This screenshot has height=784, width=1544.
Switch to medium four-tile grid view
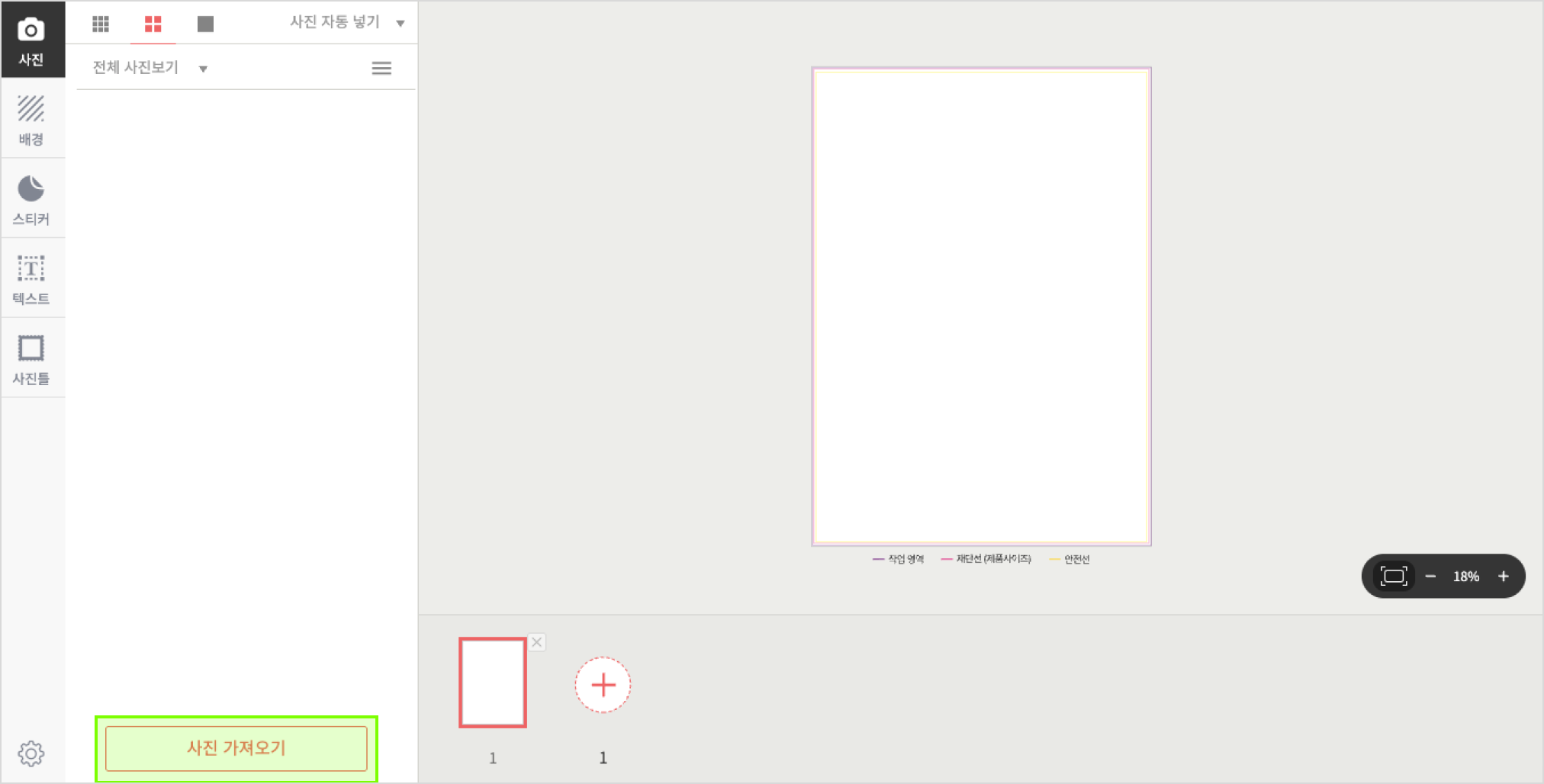point(153,24)
